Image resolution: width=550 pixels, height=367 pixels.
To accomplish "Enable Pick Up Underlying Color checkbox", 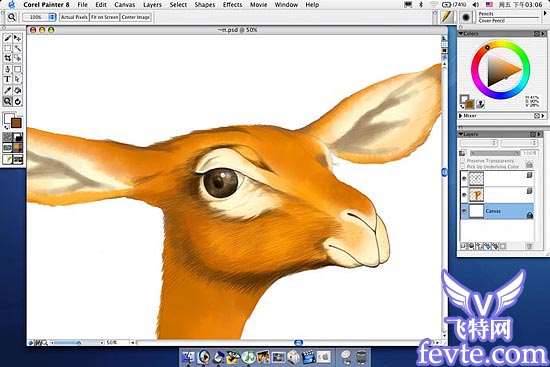I will pos(463,166).
